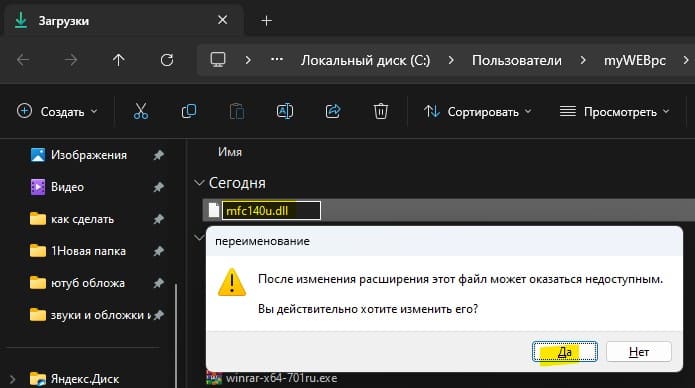Close the Загрузки tab
This screenshot has height=388, width=695.
[223, 20]
